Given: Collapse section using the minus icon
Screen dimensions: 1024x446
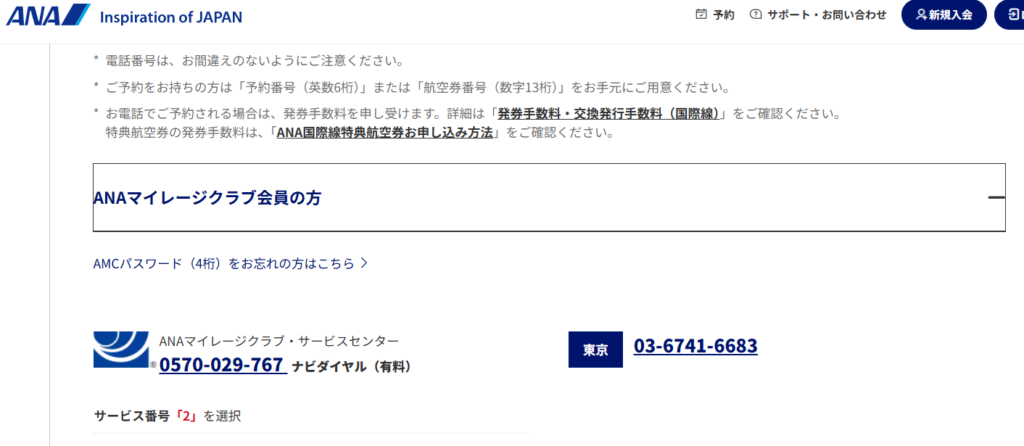Looking at the screenshot, I should point(996,197).
